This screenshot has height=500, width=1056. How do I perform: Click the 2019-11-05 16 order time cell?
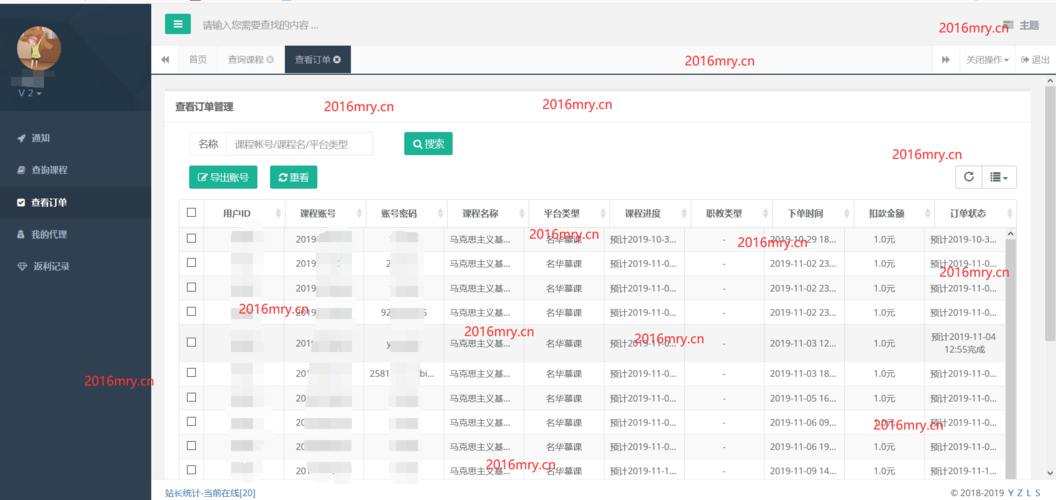(x=803, y=398)
